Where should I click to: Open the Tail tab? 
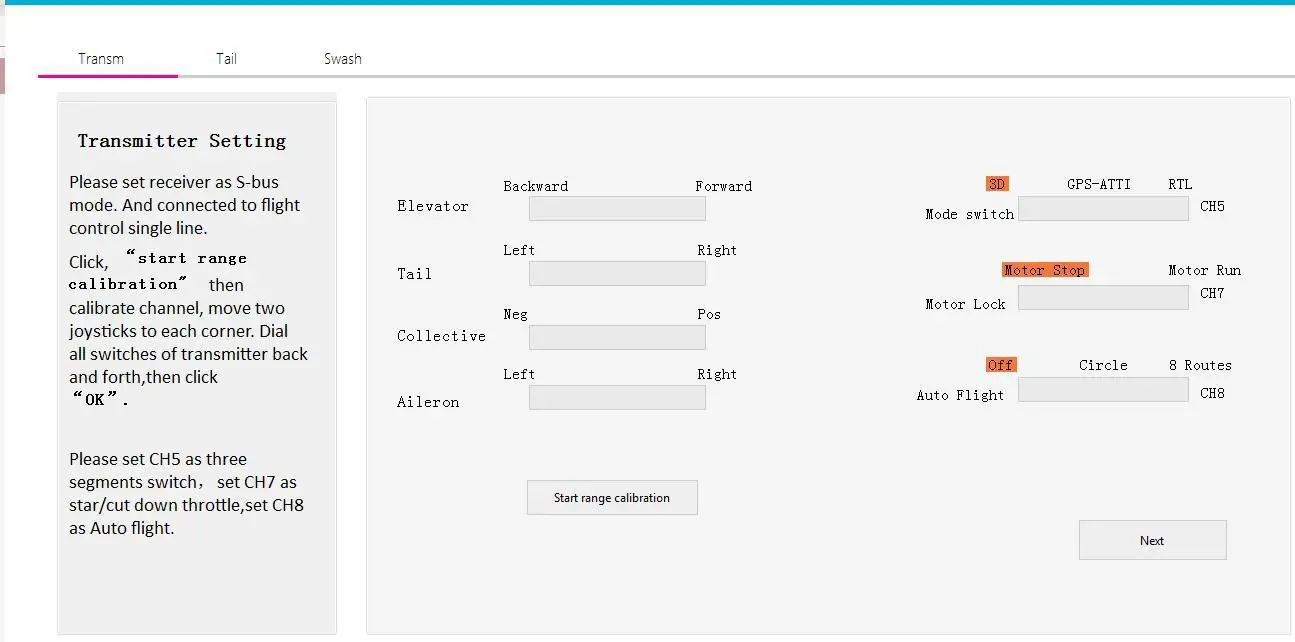point(227,59)
